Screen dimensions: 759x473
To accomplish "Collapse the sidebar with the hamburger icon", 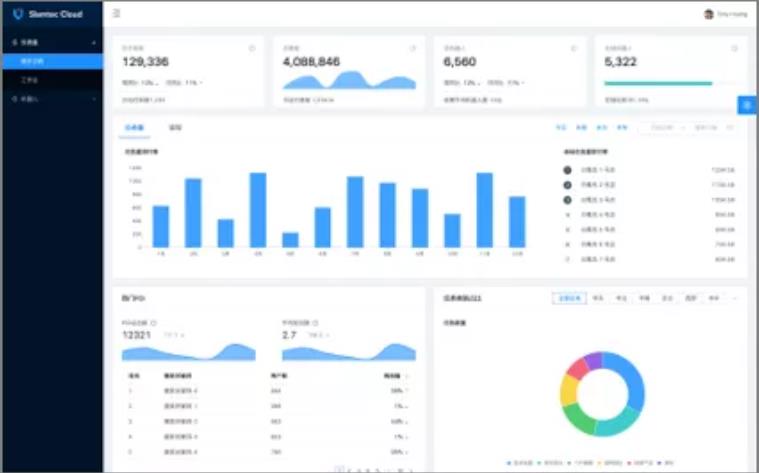I will (116, 14).
